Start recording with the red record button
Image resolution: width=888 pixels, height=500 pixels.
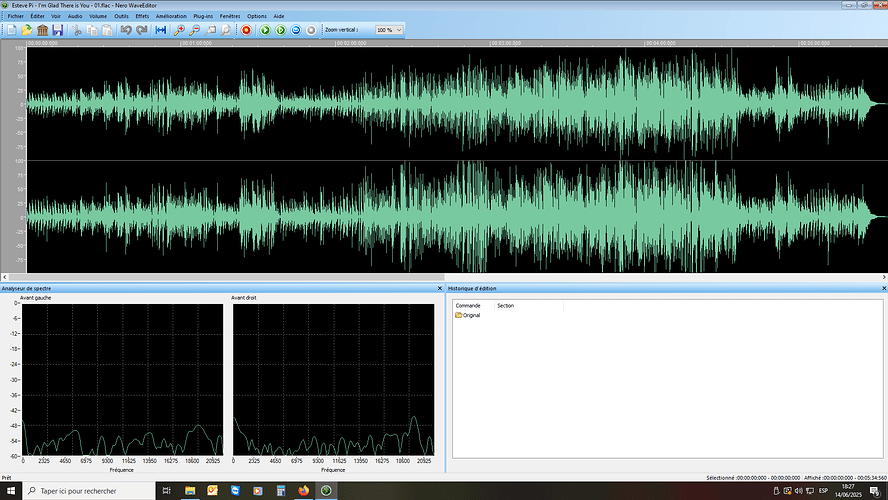click(246, 30)
